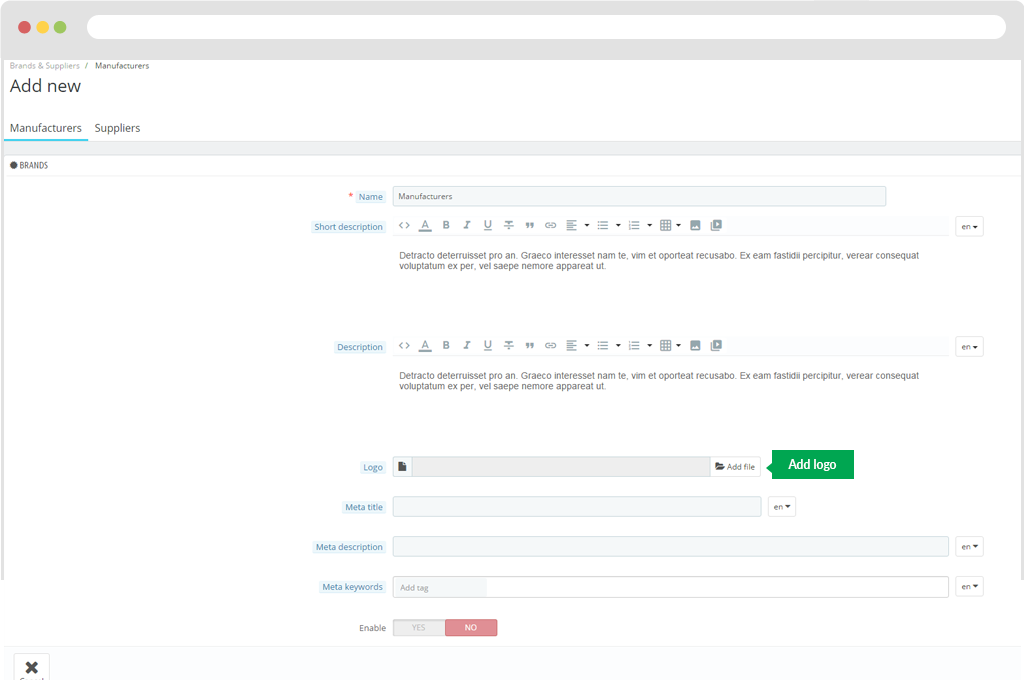1024x680 pixels.
Task: Open alignment menu in Short description toolbar
Action: click(577, 225)
